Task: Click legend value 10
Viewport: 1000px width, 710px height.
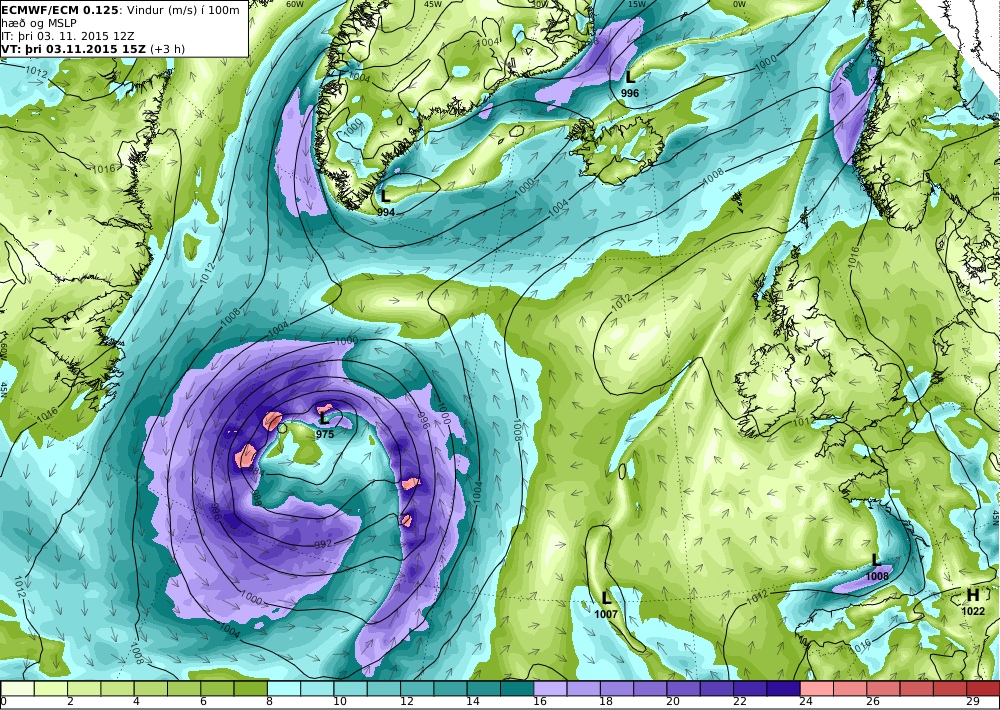Action: point(340,702)
